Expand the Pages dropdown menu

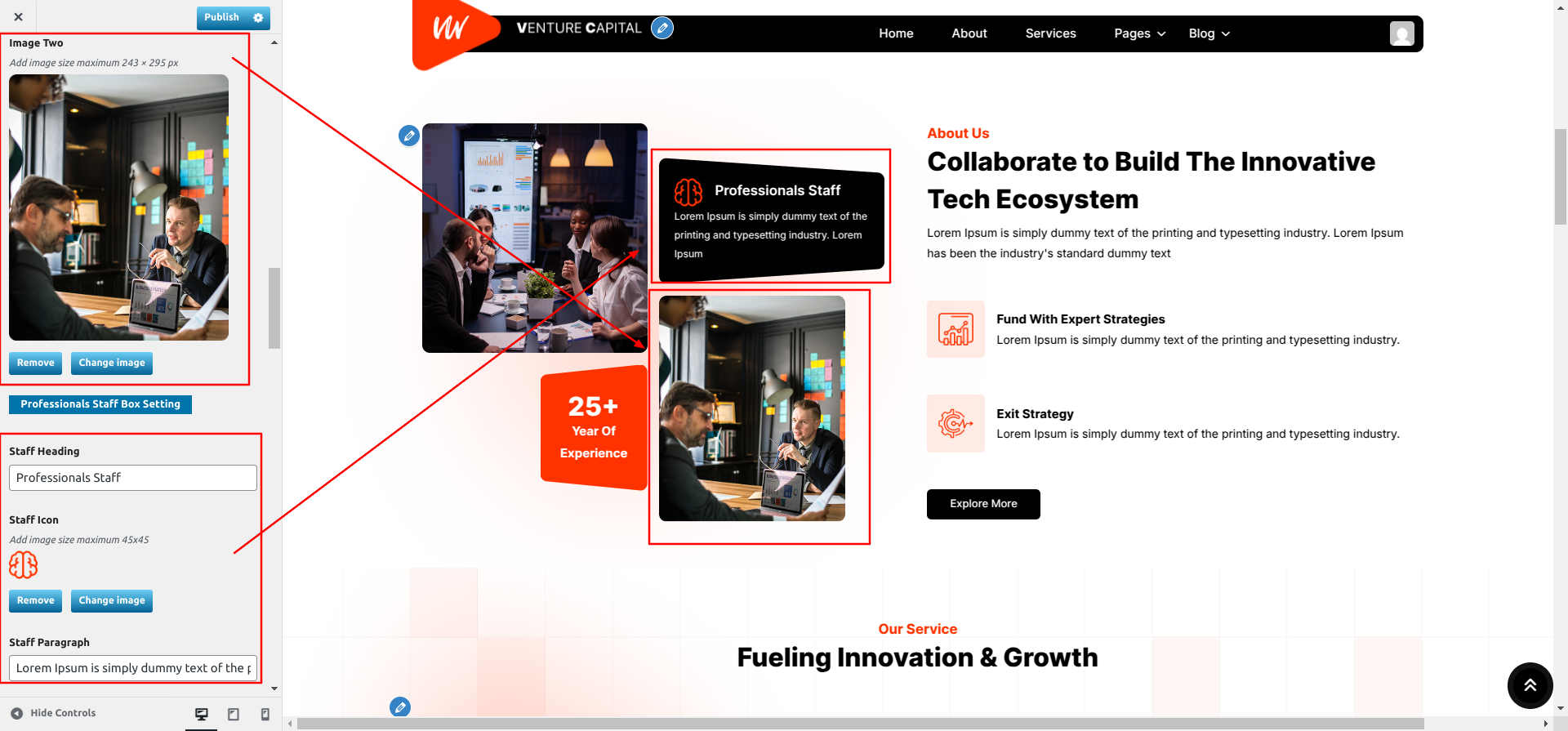click(x=1140, y=33)
